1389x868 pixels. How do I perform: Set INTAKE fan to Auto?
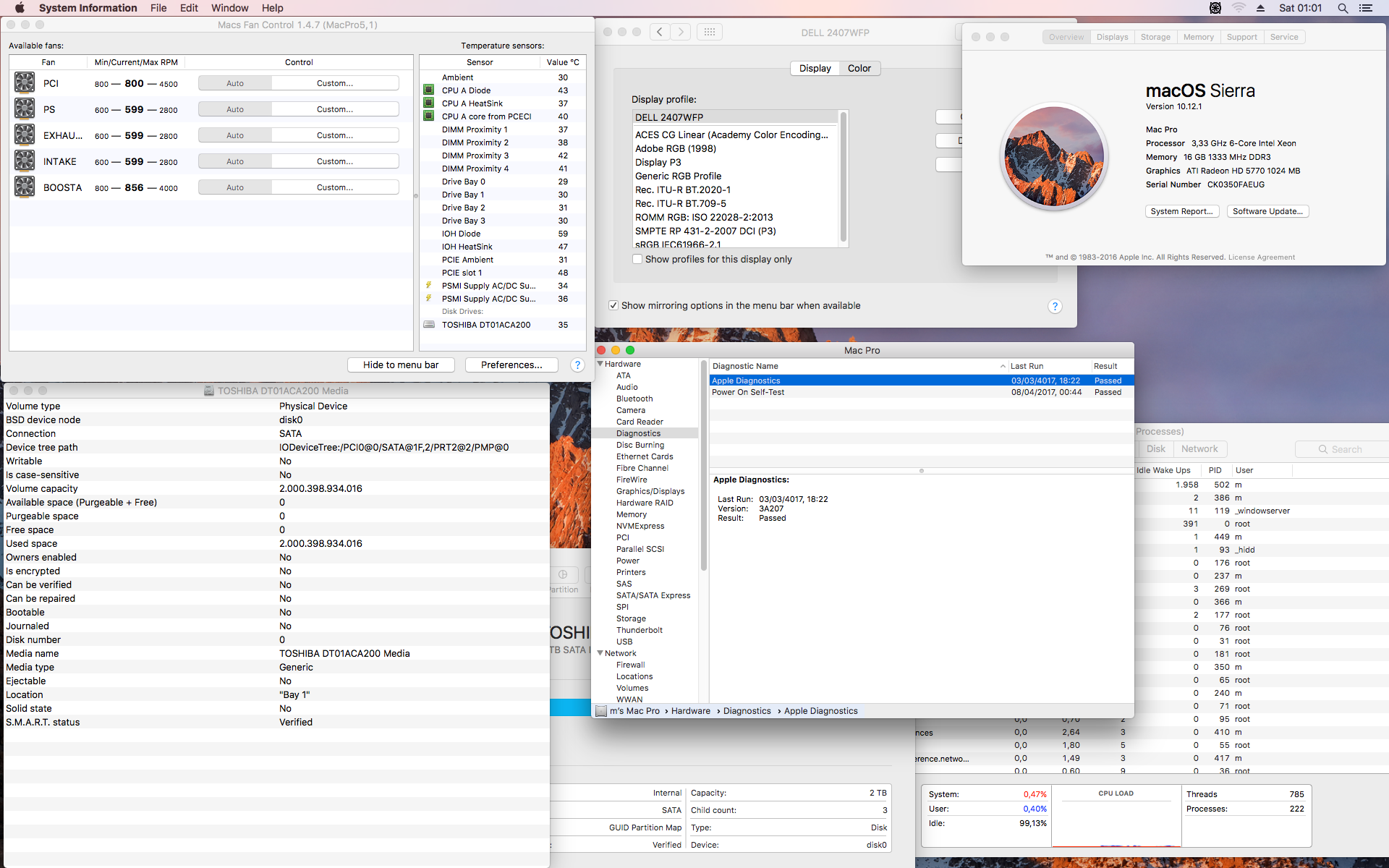pyautogui.click(x=235, y=161)
